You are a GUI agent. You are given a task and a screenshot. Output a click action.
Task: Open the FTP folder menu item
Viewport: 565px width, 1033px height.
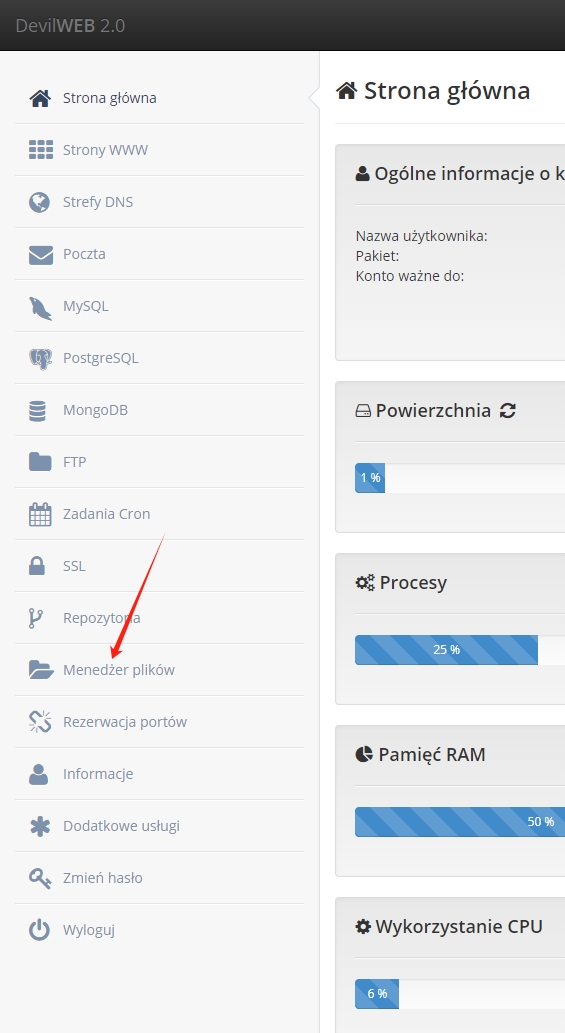coord(159,462)
